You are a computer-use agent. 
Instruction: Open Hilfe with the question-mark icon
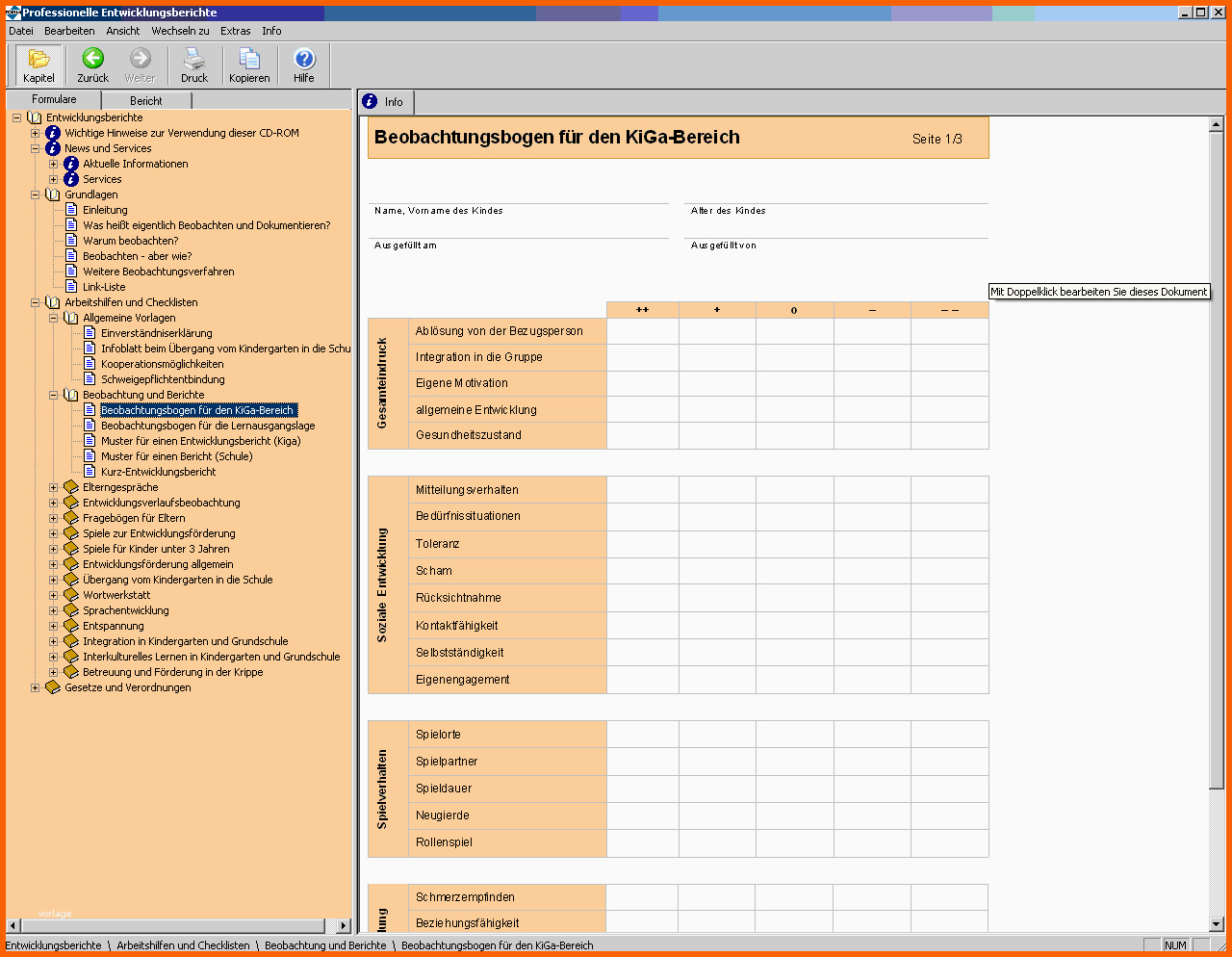coord(304,59)
